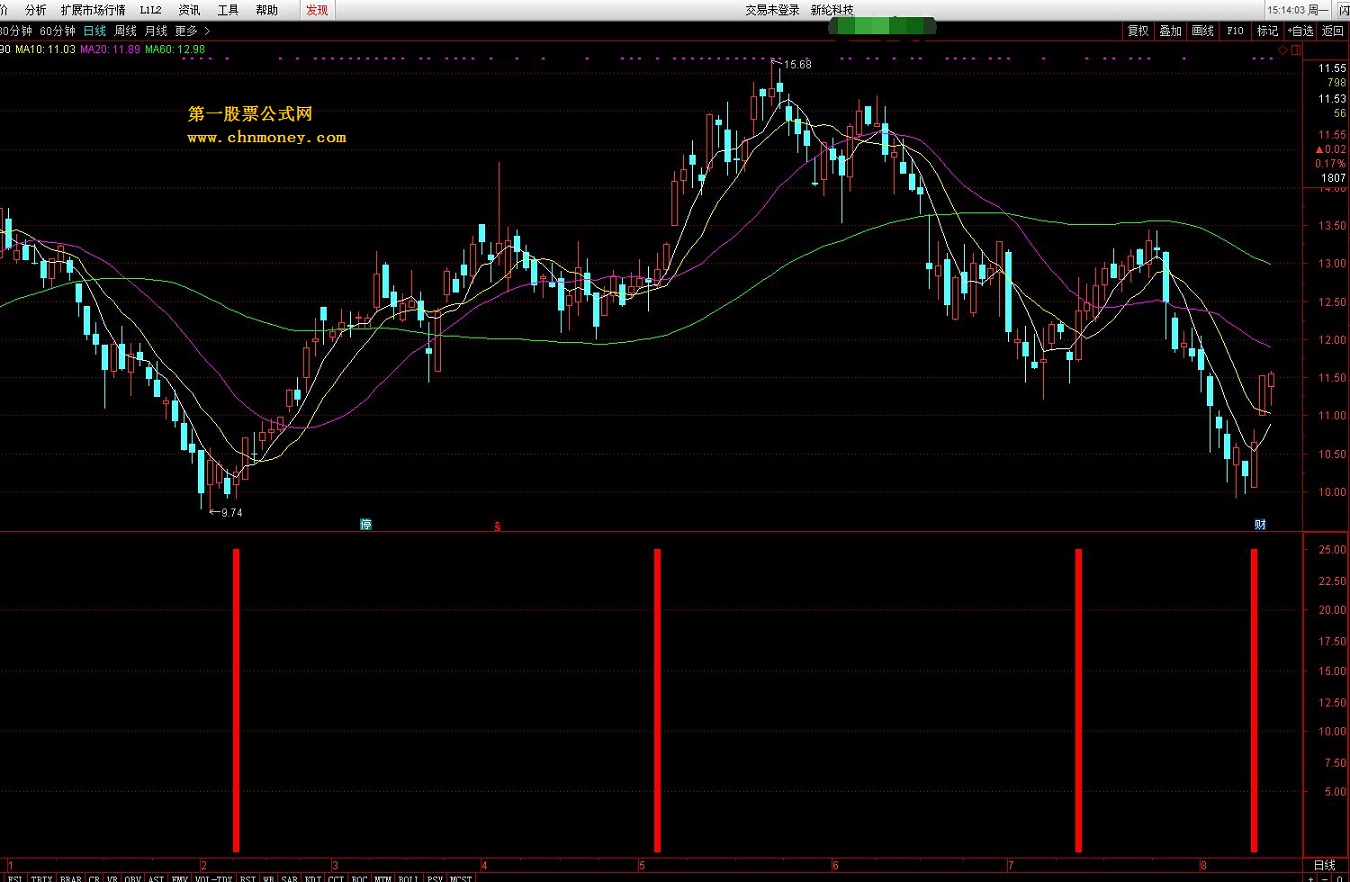Select the KDJ indicator tab
The width and height of the screenshot is (1350, 882).
coord(312,877)
